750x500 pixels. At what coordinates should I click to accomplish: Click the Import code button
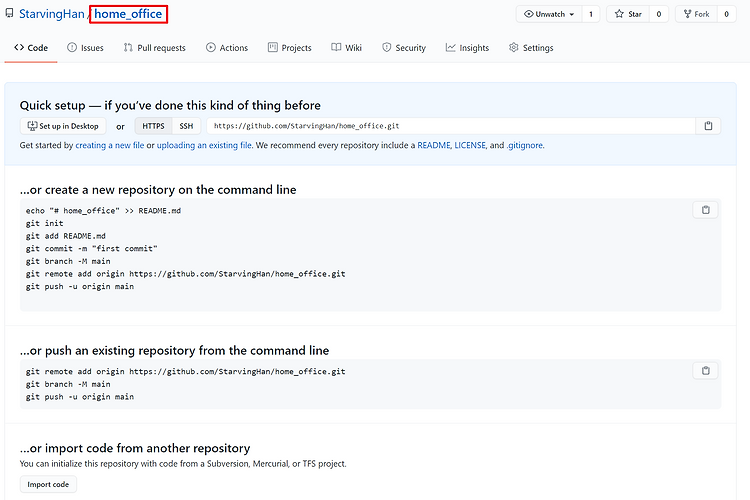48,484
